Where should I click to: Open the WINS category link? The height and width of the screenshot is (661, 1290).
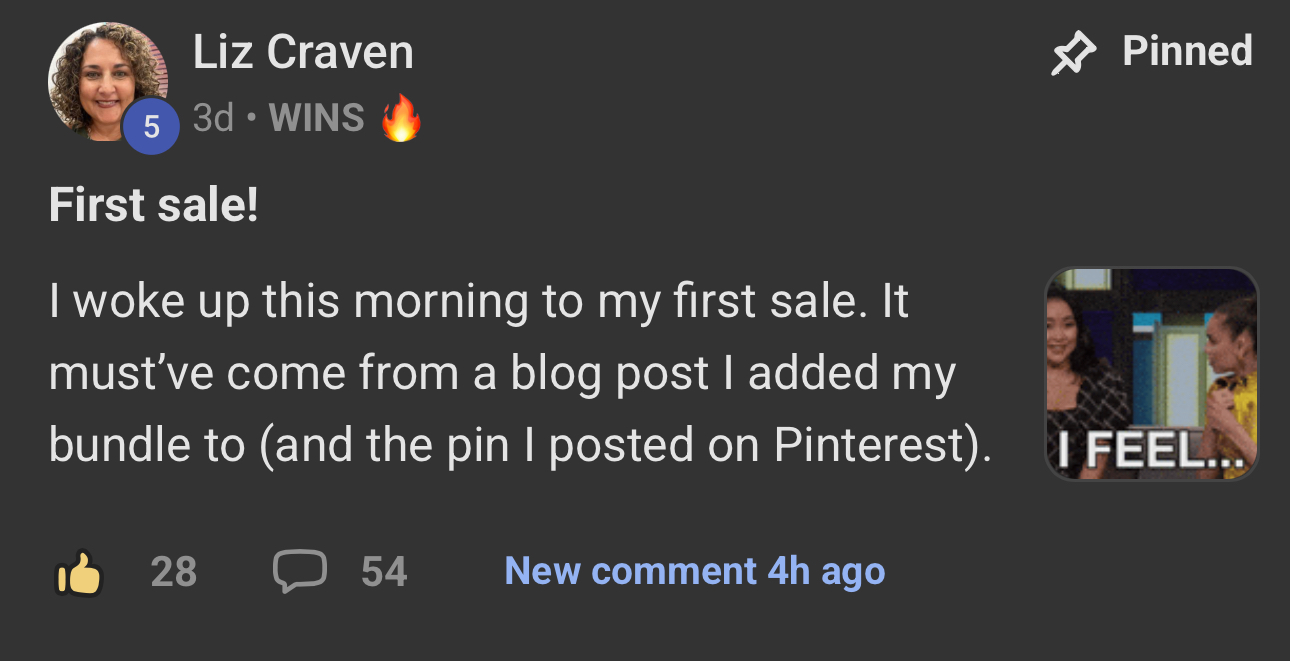(x=316, y=119)
